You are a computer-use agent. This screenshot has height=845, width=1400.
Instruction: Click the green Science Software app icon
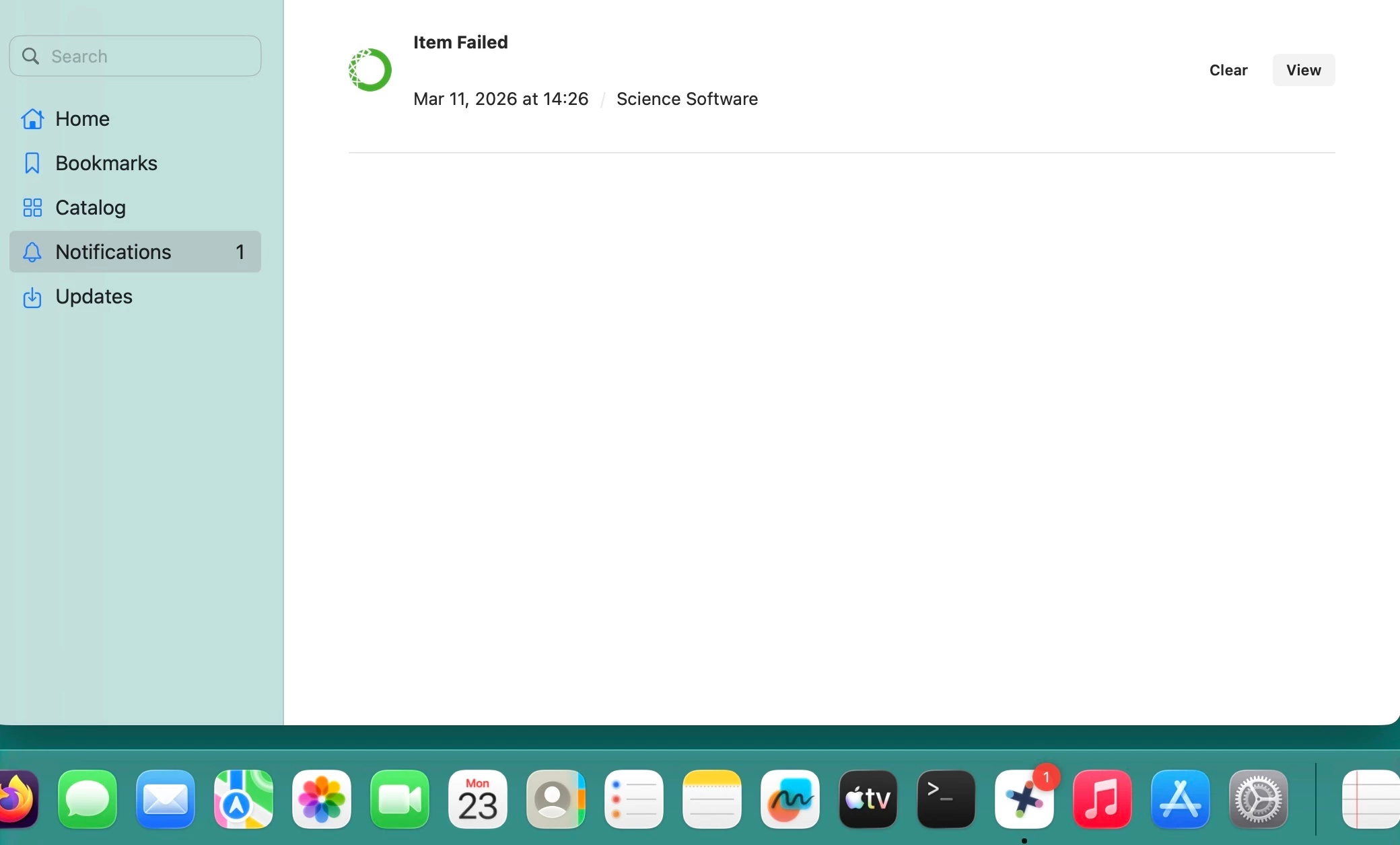(x=370, y=70)
